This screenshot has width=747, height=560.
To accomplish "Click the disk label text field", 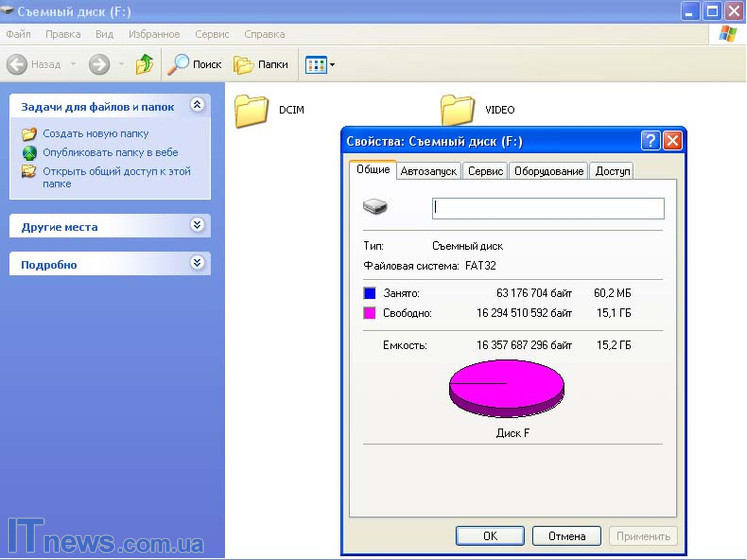I will click(548, 208).
